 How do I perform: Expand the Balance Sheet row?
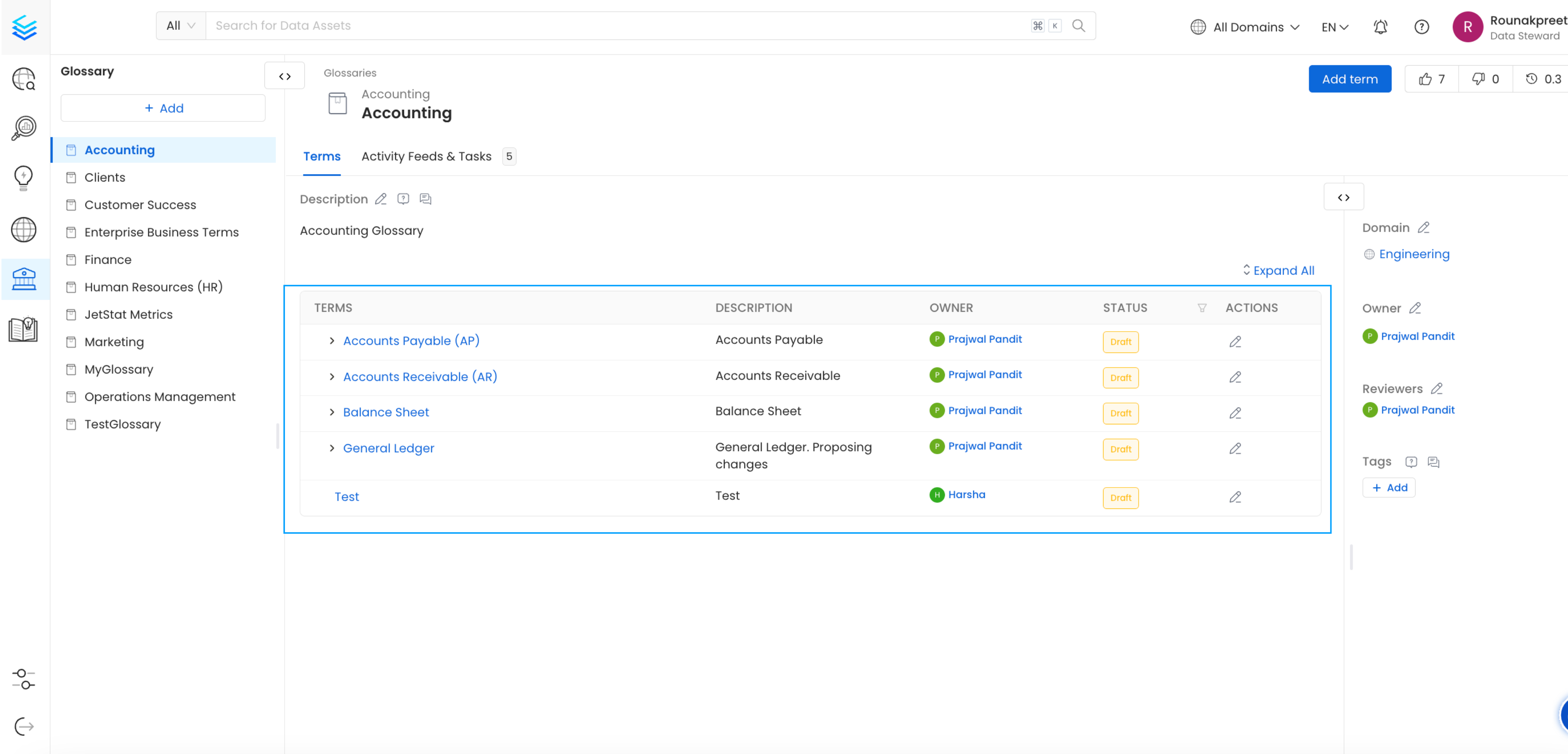(x=332, y=412)
